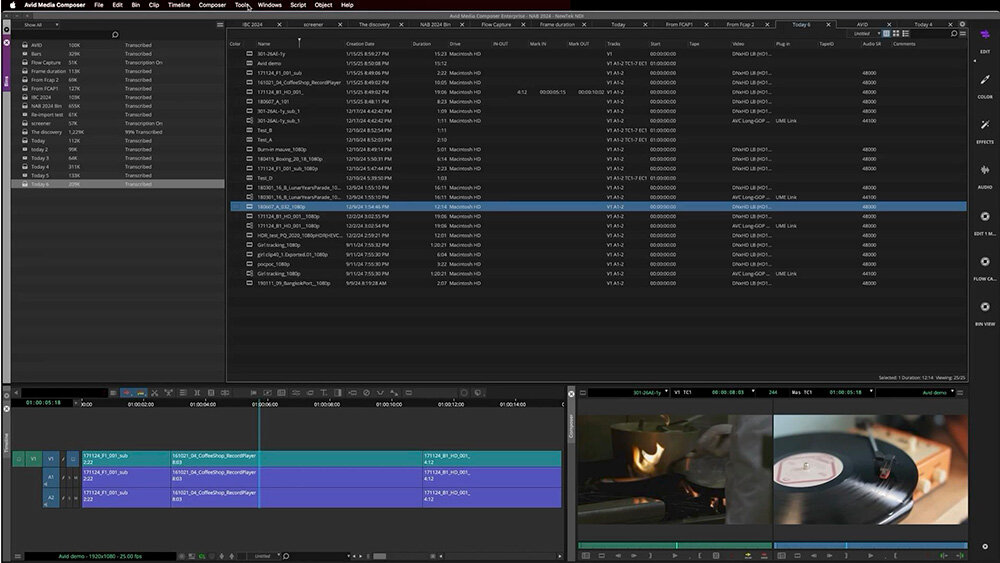Screen dimensions: 1000x563
Task: Toggle the A2 record track selector
Action: [51, 497]
